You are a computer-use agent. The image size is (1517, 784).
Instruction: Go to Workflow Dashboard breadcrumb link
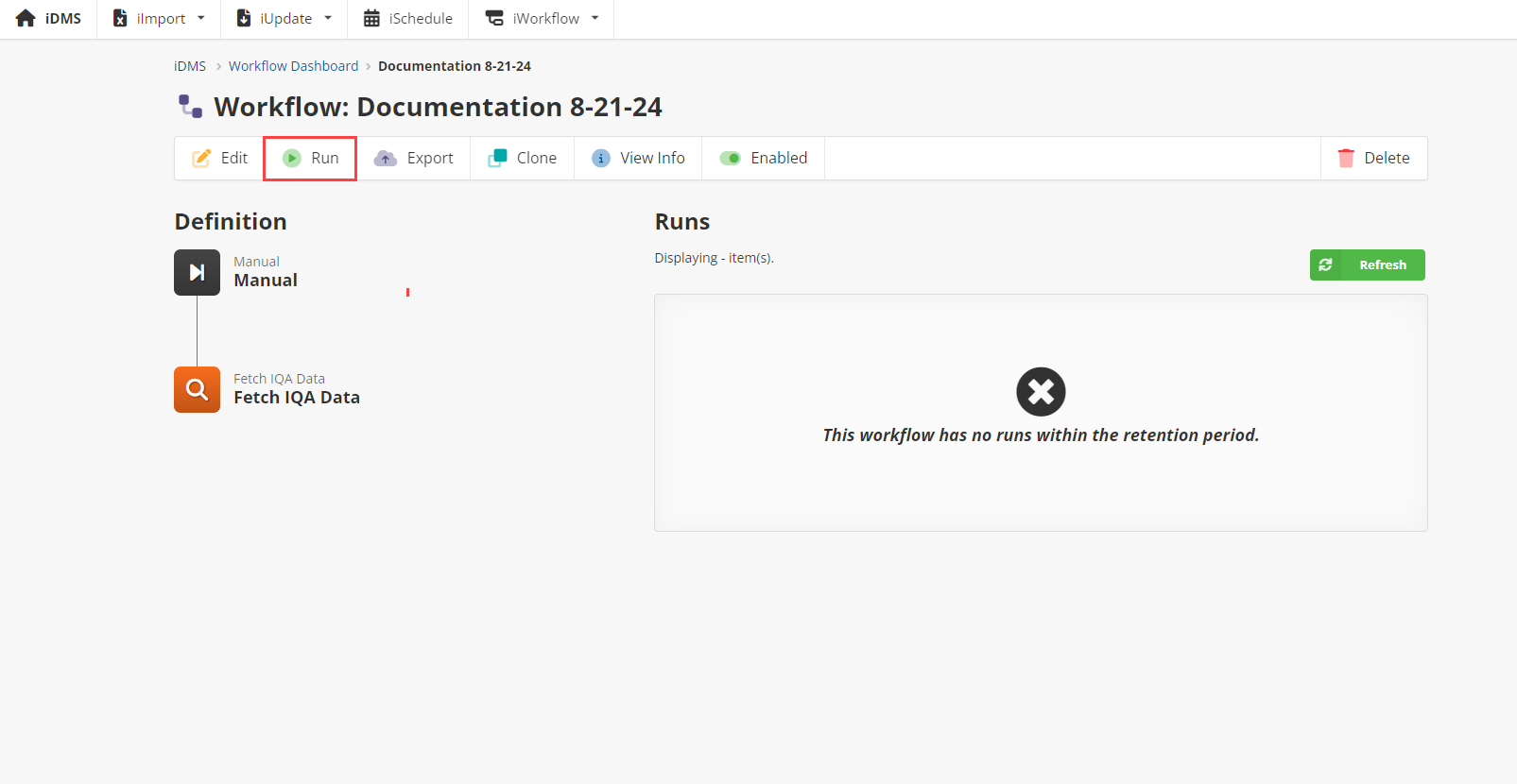[293, 66]
